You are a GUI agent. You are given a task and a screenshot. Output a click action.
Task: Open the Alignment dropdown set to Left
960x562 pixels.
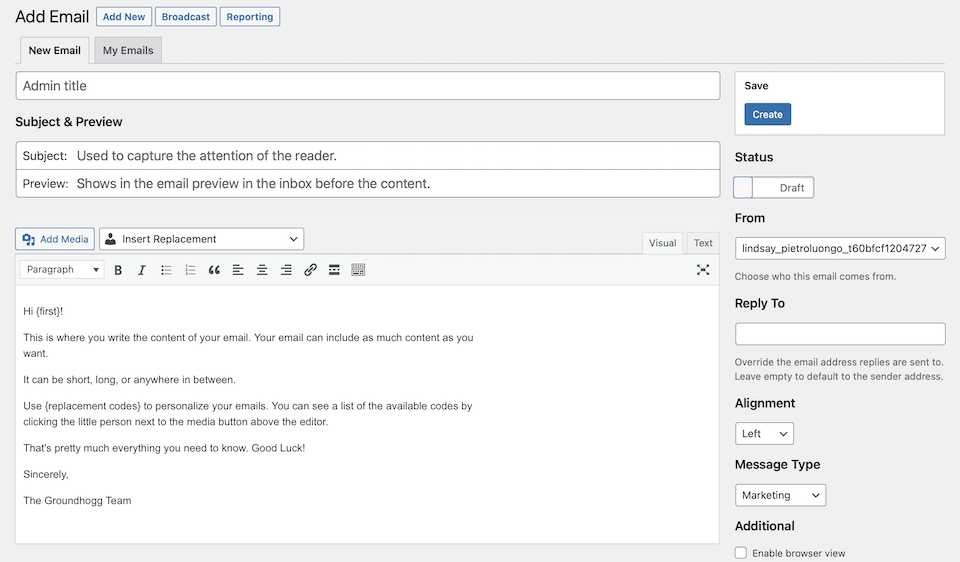pyautogui.click(x=764, y=434)
